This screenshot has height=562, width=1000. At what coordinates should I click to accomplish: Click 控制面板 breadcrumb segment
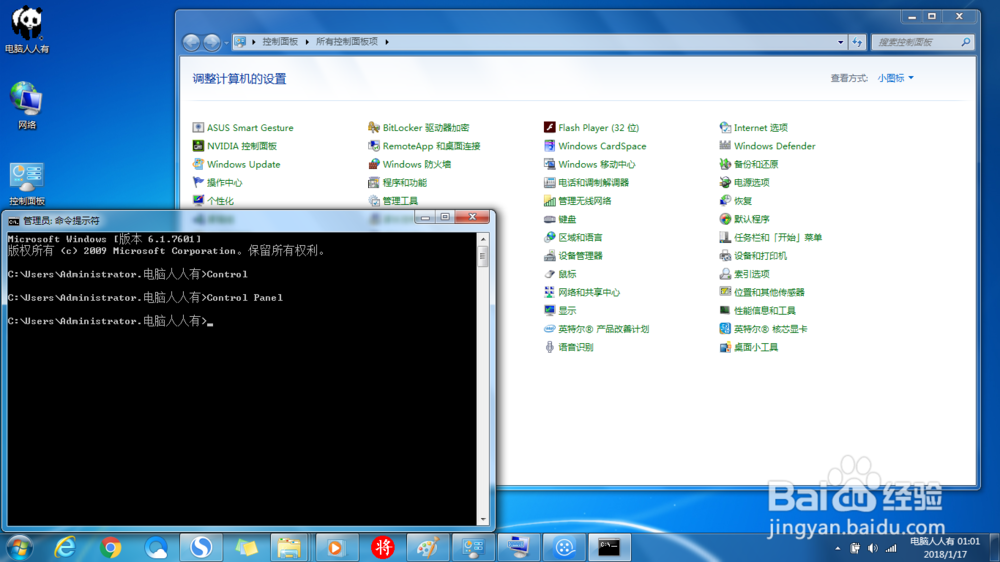(280, 41)
